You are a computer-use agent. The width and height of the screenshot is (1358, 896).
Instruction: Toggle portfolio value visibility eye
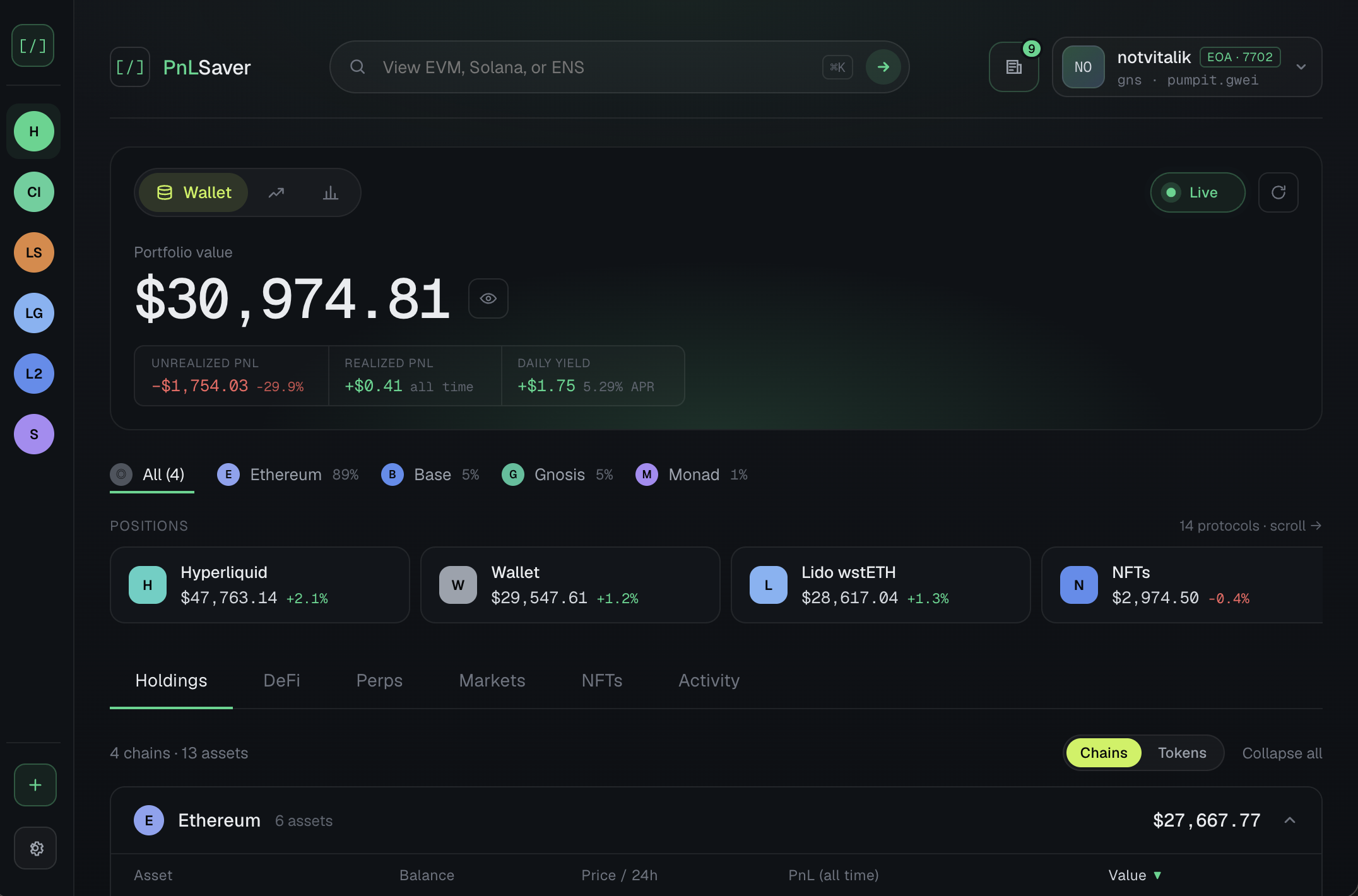(488, 298)
